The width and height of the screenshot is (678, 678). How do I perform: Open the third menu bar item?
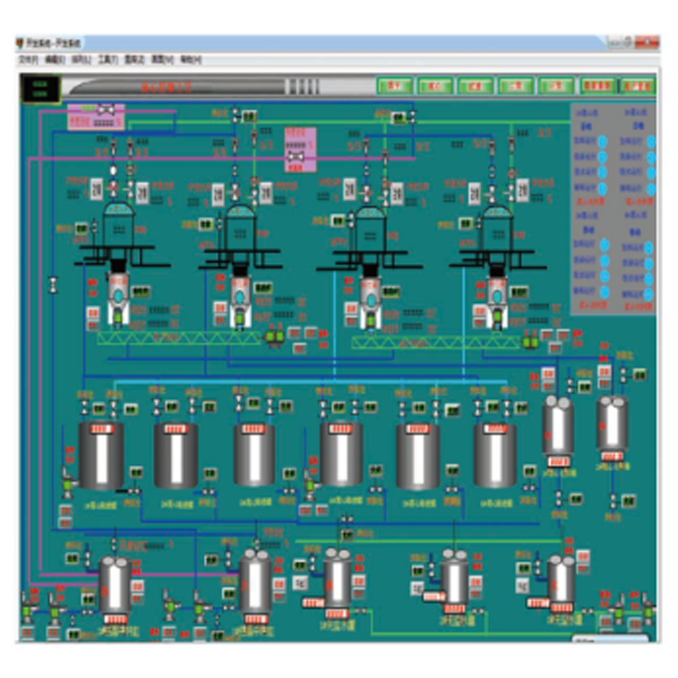[x=81, y=60]
